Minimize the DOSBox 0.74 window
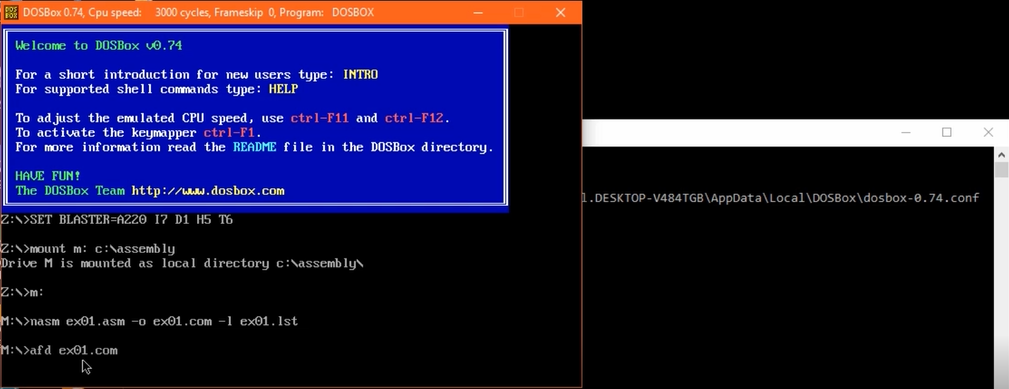The image size is (1009, 389). coord(477,12)
